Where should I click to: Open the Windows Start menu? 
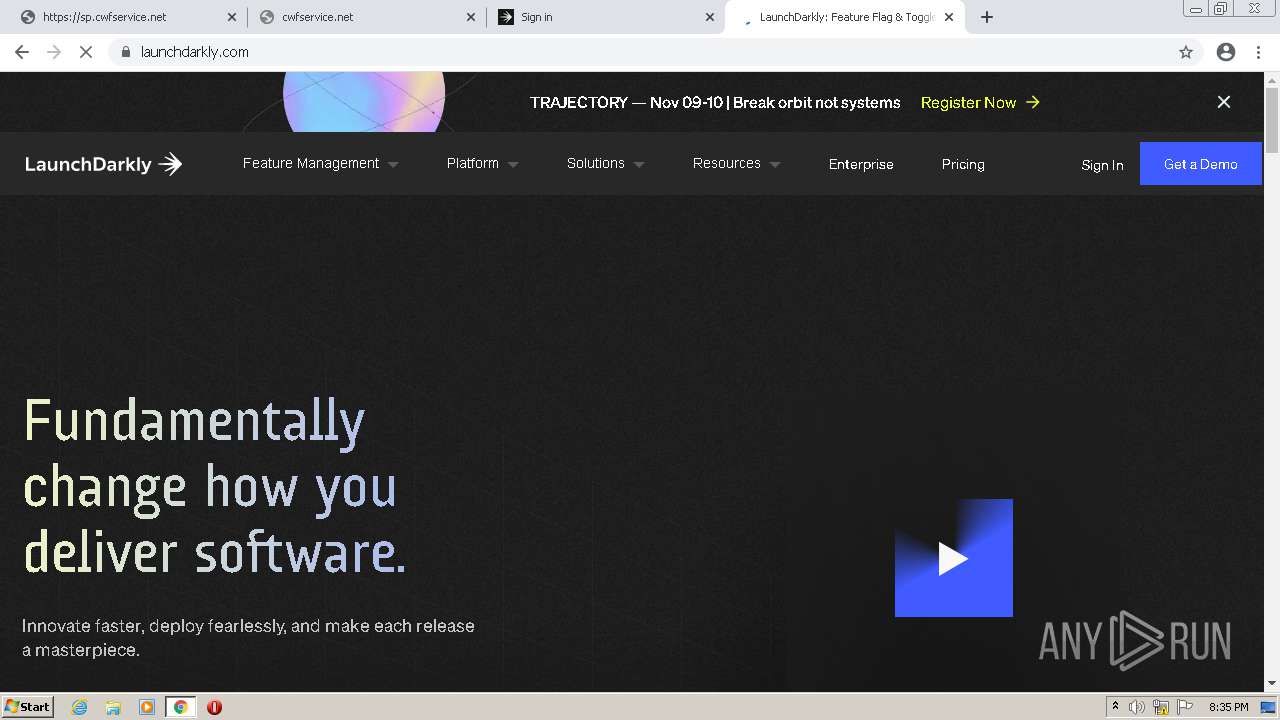pyautogui.click(x=28, y=707)
